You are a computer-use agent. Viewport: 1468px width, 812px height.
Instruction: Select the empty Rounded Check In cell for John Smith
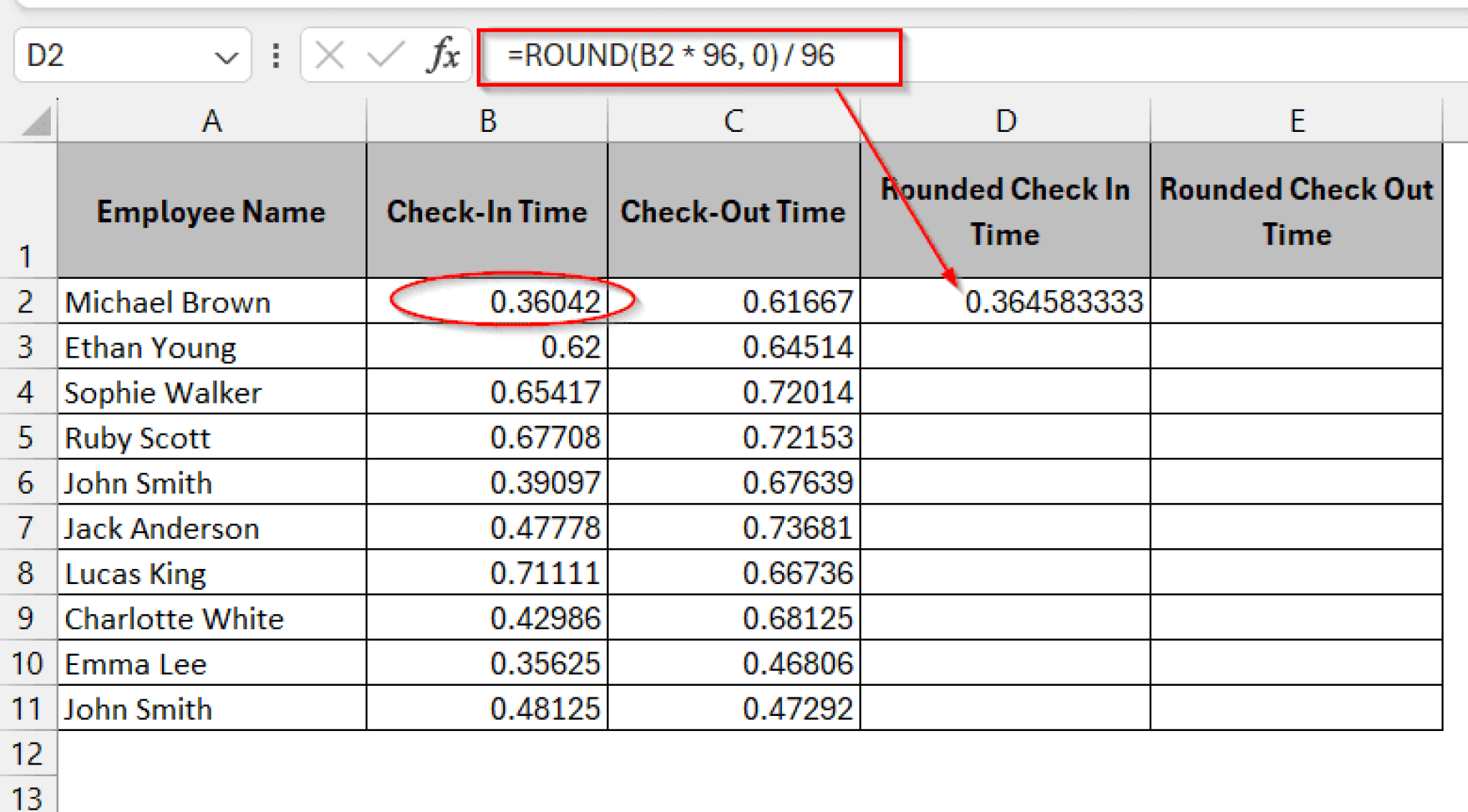tap(1006, 482)
